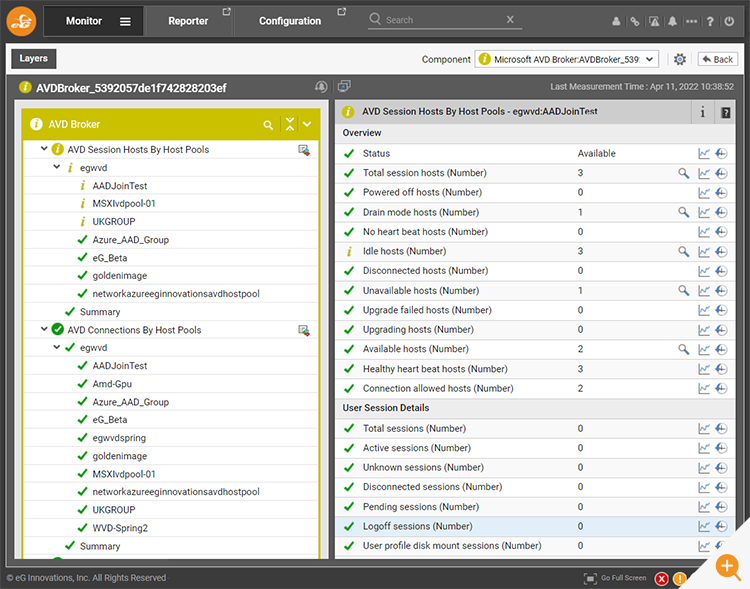The image size is (750, 589).
Task: Switch to the Monitor tab
Action: 84,21
